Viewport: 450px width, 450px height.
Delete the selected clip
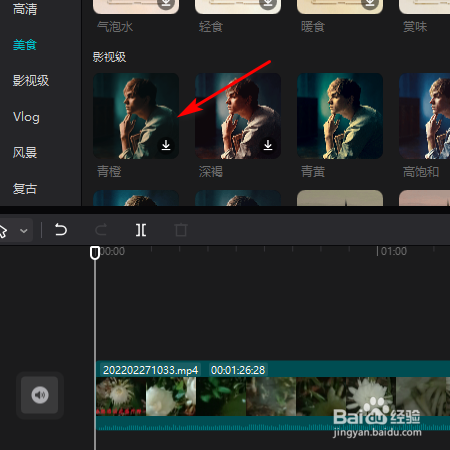point(181,230)
